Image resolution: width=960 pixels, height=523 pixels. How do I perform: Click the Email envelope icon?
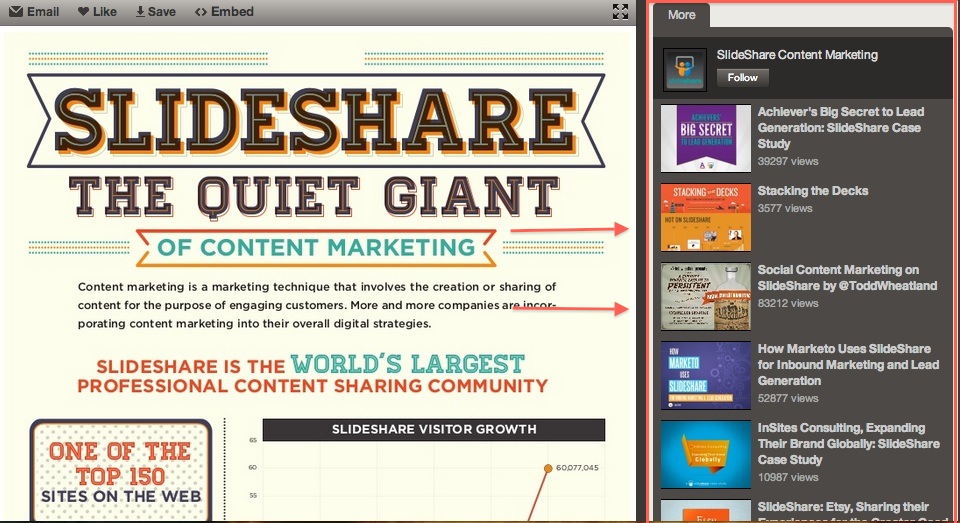click(16, 12)
